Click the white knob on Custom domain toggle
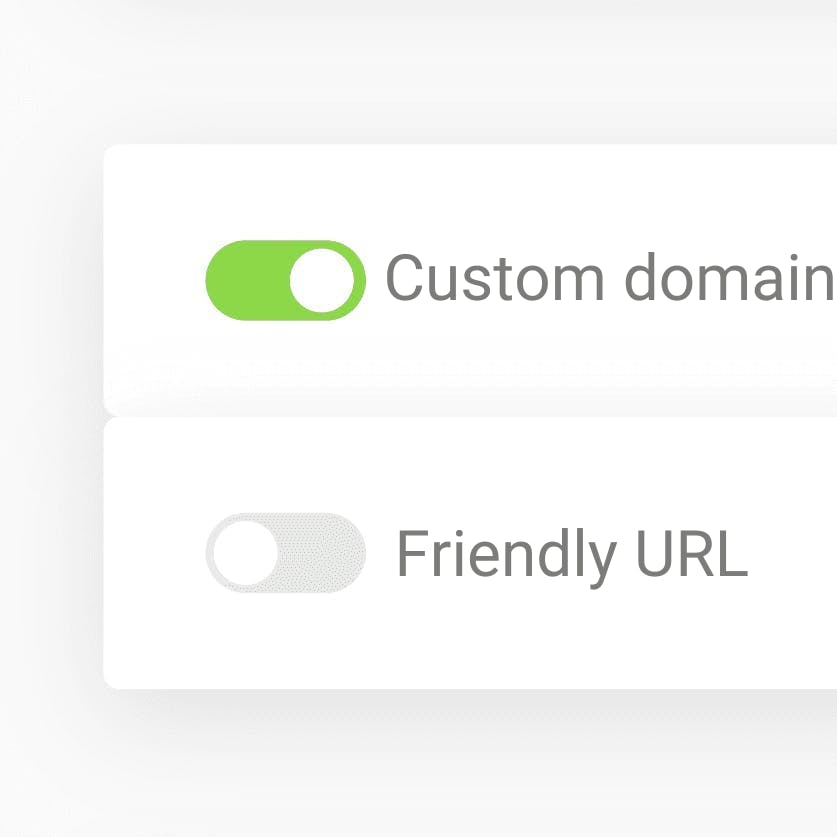 (x=322, y=280)
